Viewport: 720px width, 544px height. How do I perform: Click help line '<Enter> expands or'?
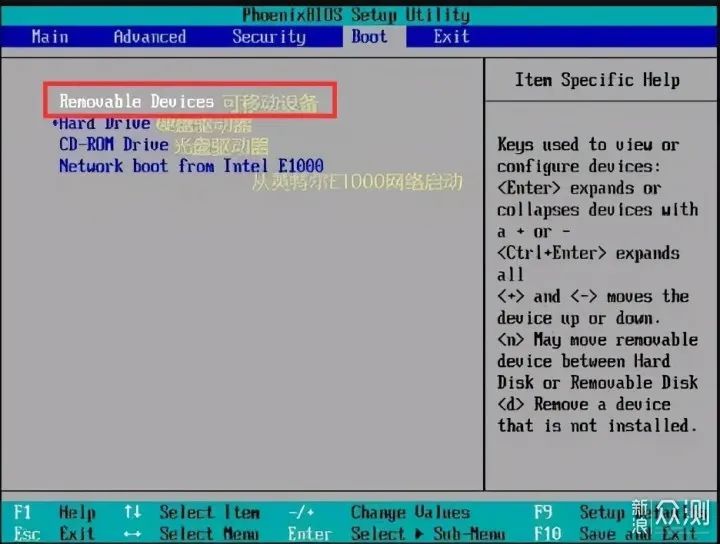click(x=579, y=188)
